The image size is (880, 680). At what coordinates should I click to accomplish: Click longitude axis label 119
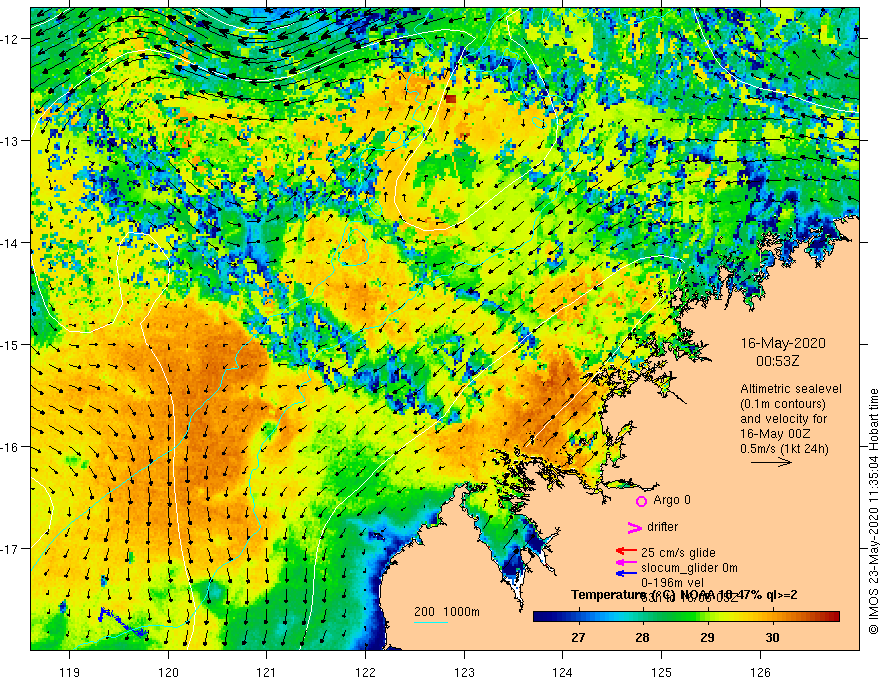click(70, 673)
